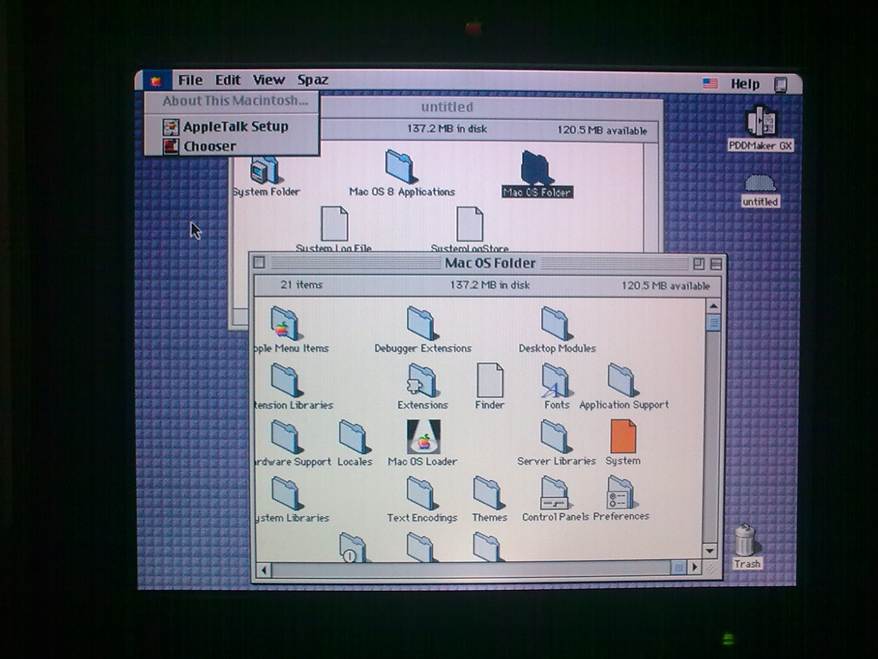Click Mac OS Folder window zoom box

click(x=698, y=263)
